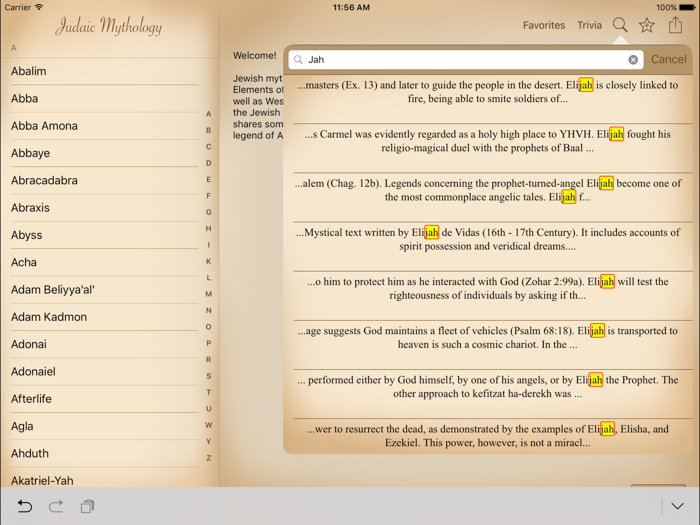
Task: Open the share icon in top bar
Action: click(676, 25)
